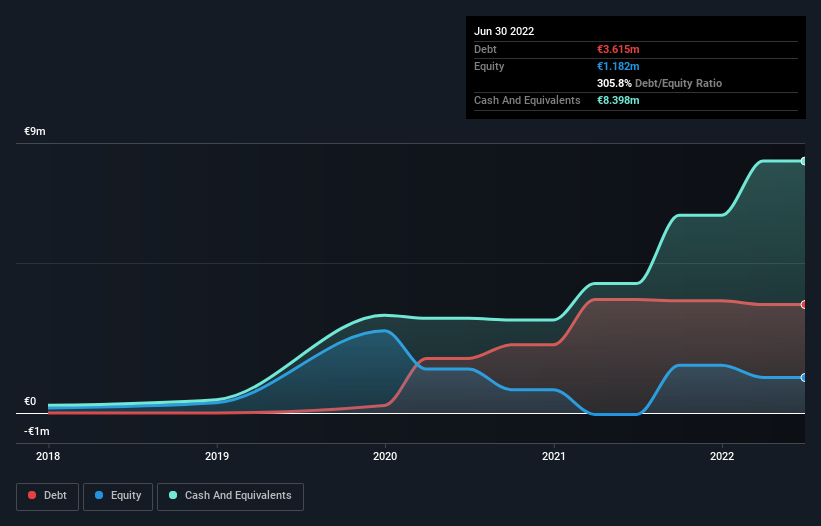Click the blue Equity legend dot
Screen dimensions: 821x526
pos(99,495)
